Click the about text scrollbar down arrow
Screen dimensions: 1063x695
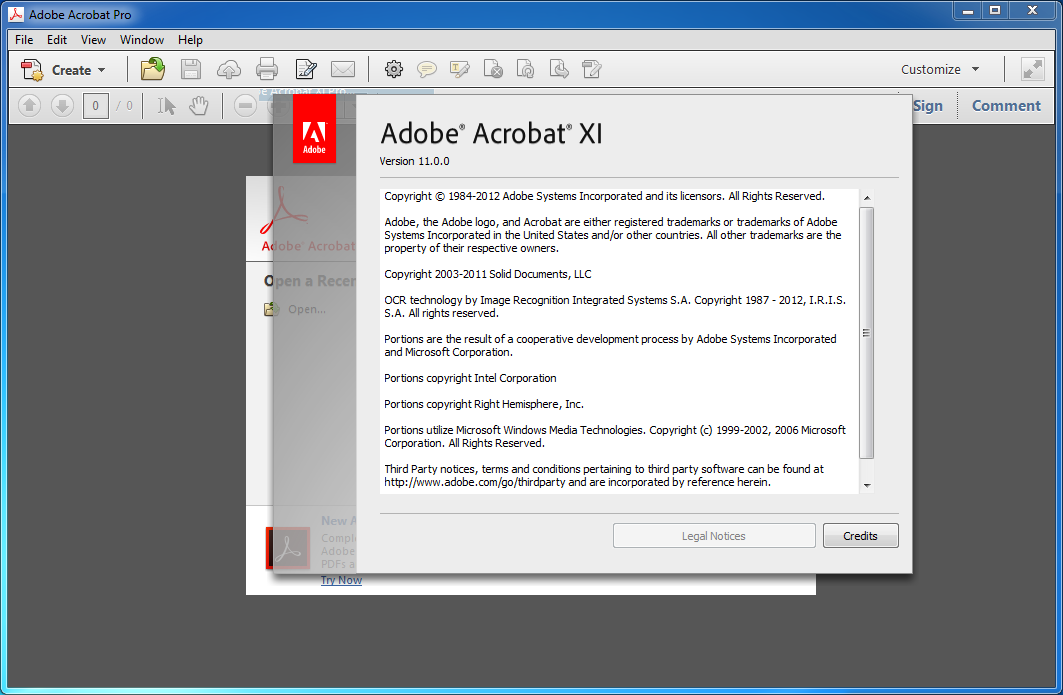[867, 485]
